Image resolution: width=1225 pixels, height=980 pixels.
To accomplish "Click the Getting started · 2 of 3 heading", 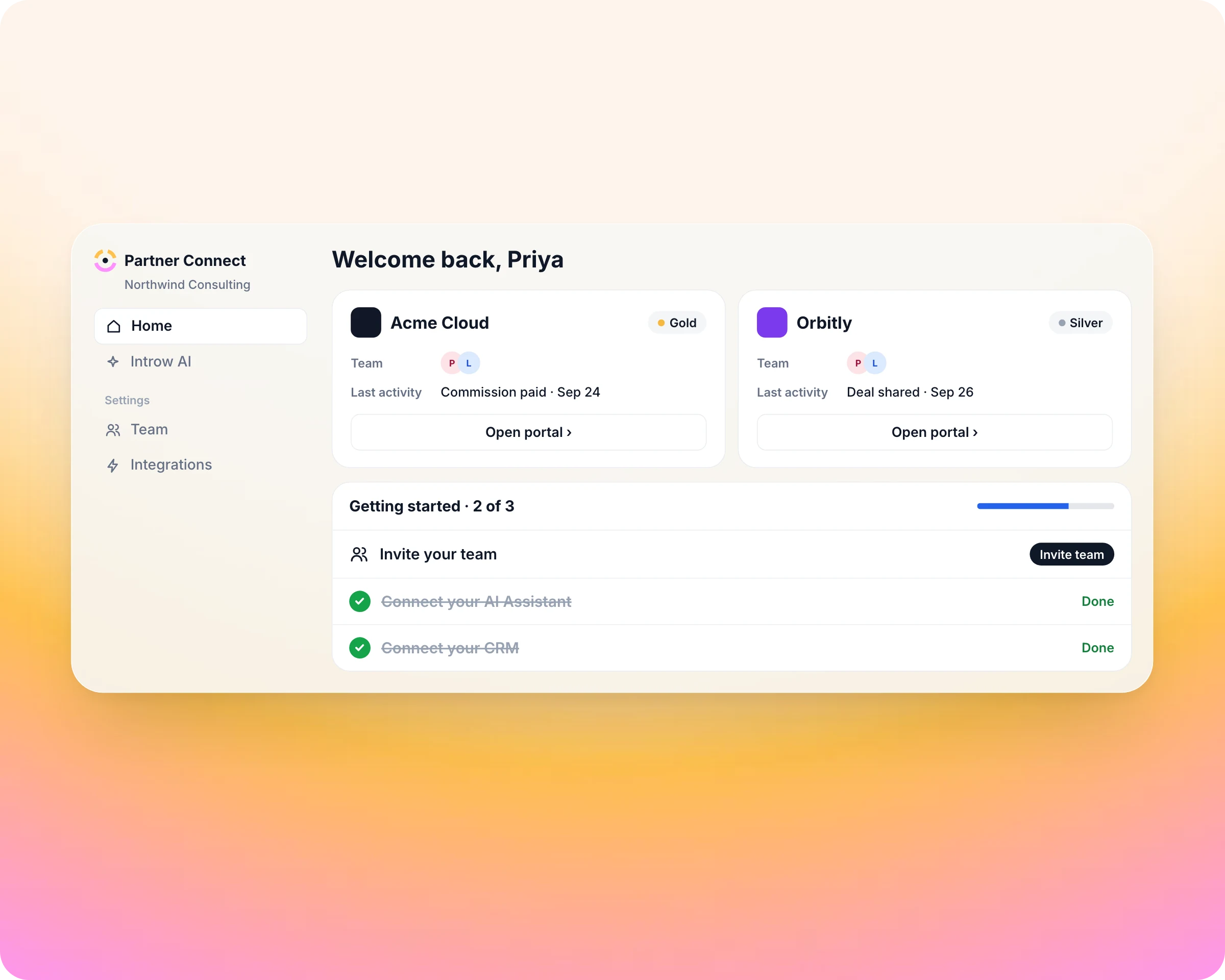I will click(x=432, y=506).
